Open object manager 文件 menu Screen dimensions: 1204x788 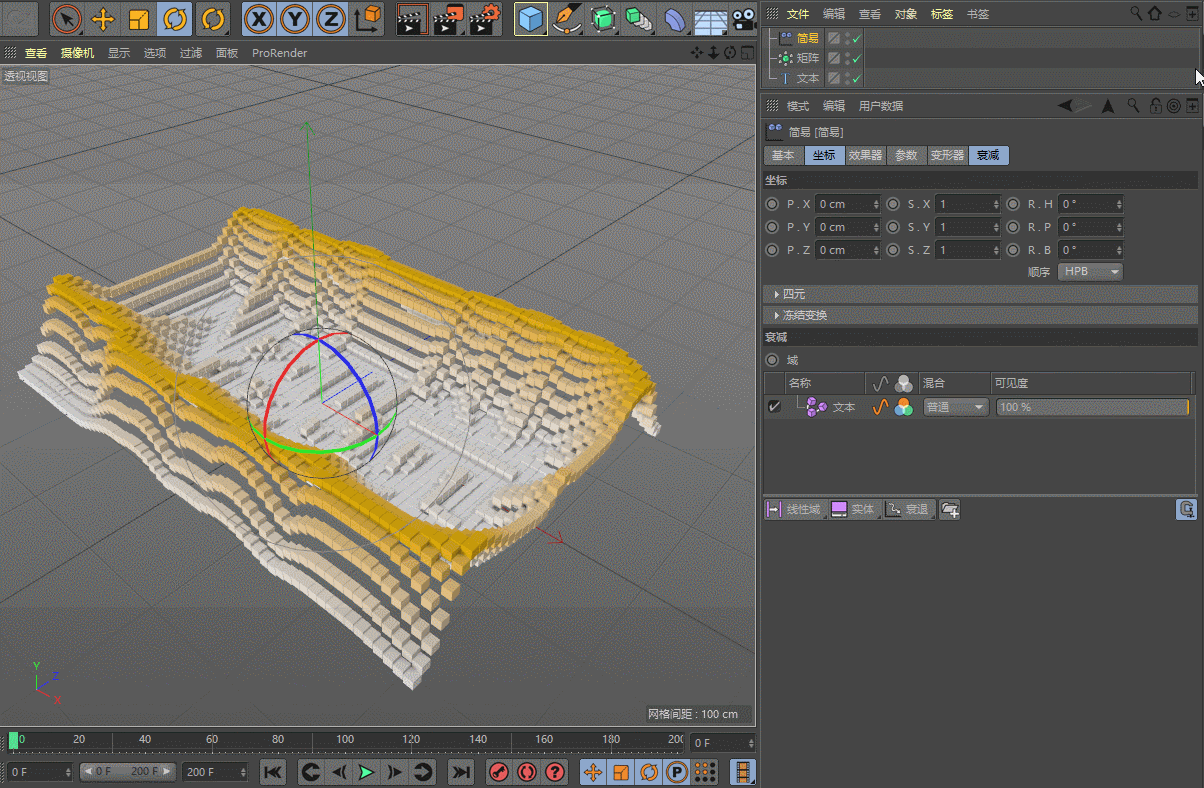pyautogui.click(x=797, y=14)
